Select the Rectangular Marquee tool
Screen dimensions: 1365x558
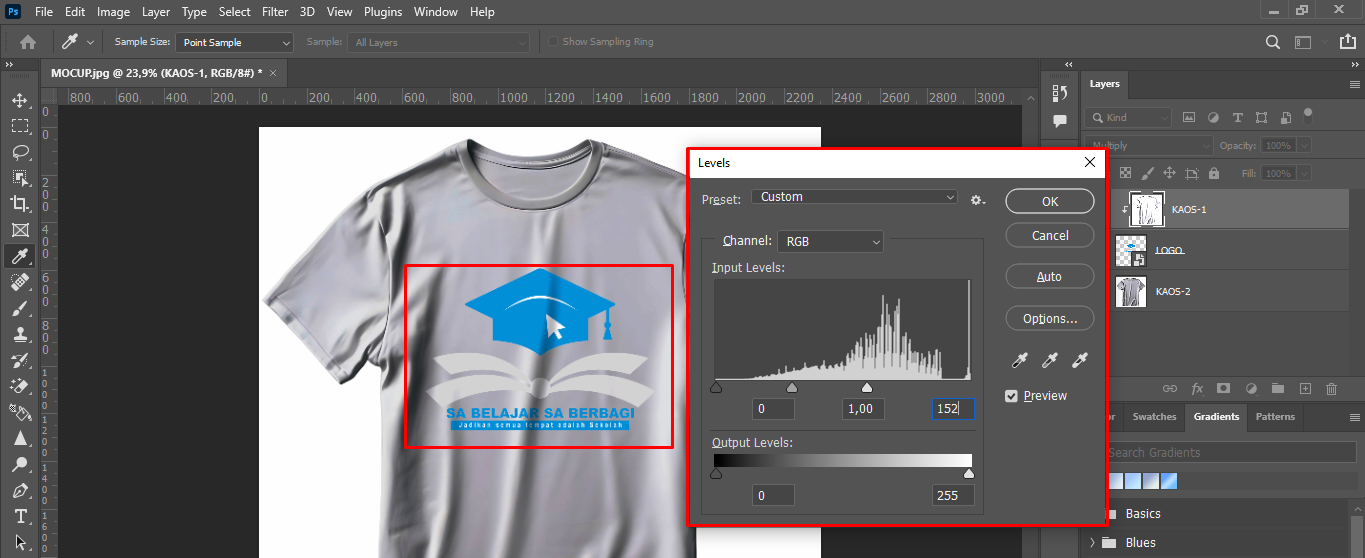[x=20, y=126]
